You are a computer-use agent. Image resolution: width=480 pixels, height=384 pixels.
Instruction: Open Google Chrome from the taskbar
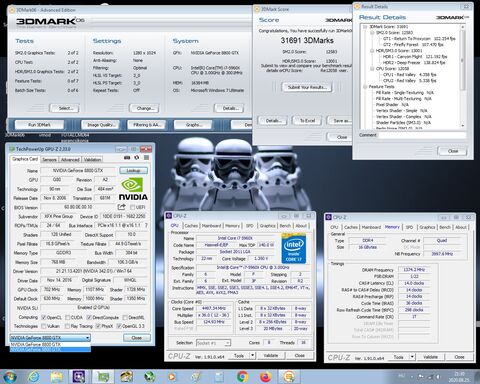[243, 377]
